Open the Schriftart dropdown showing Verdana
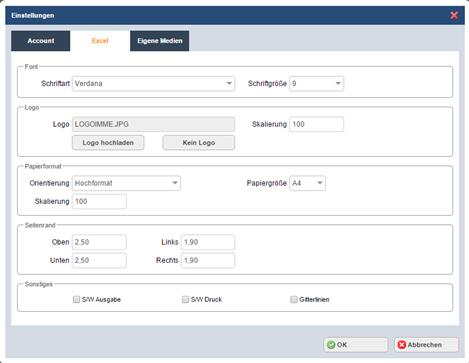 point(153,83)
